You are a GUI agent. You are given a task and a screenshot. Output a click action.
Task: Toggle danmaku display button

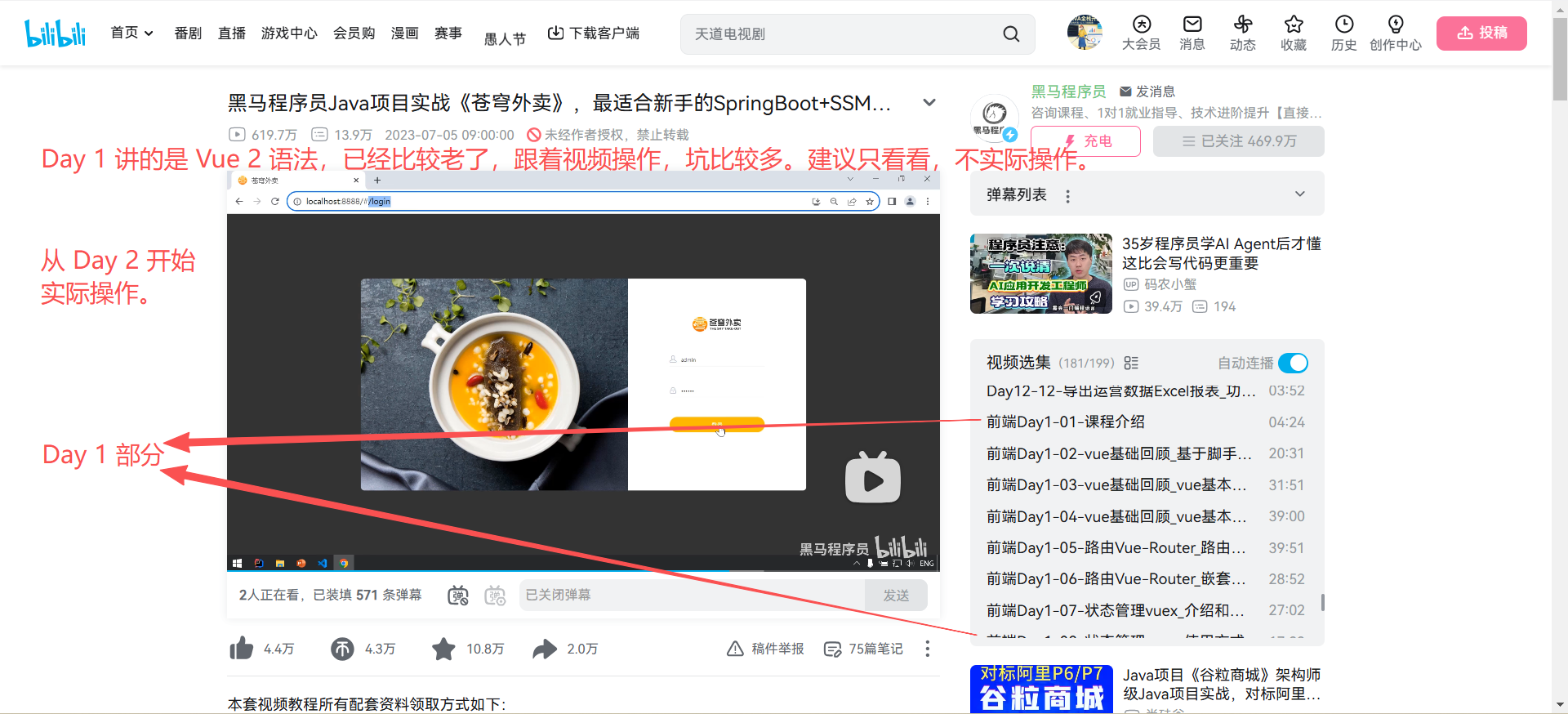[458, 596]
